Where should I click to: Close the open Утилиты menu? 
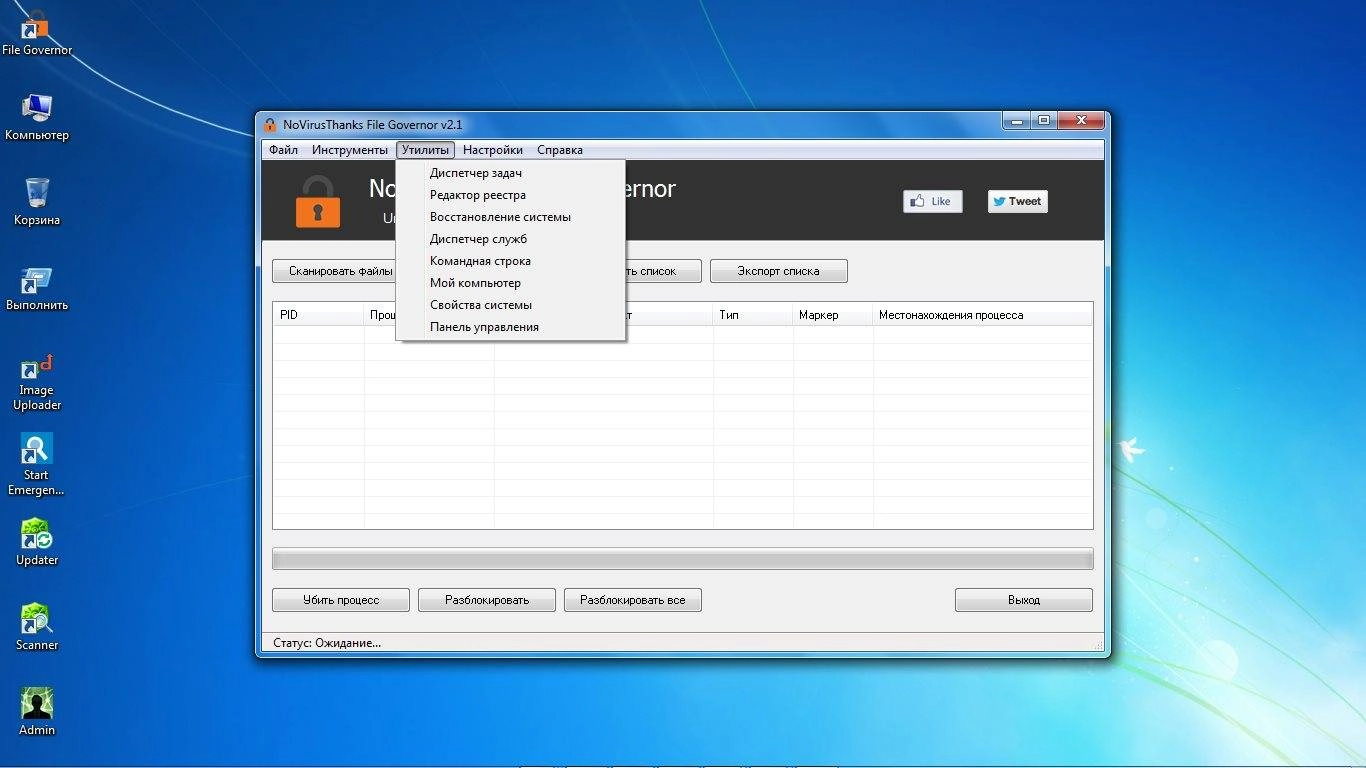(x=425, y=150)
